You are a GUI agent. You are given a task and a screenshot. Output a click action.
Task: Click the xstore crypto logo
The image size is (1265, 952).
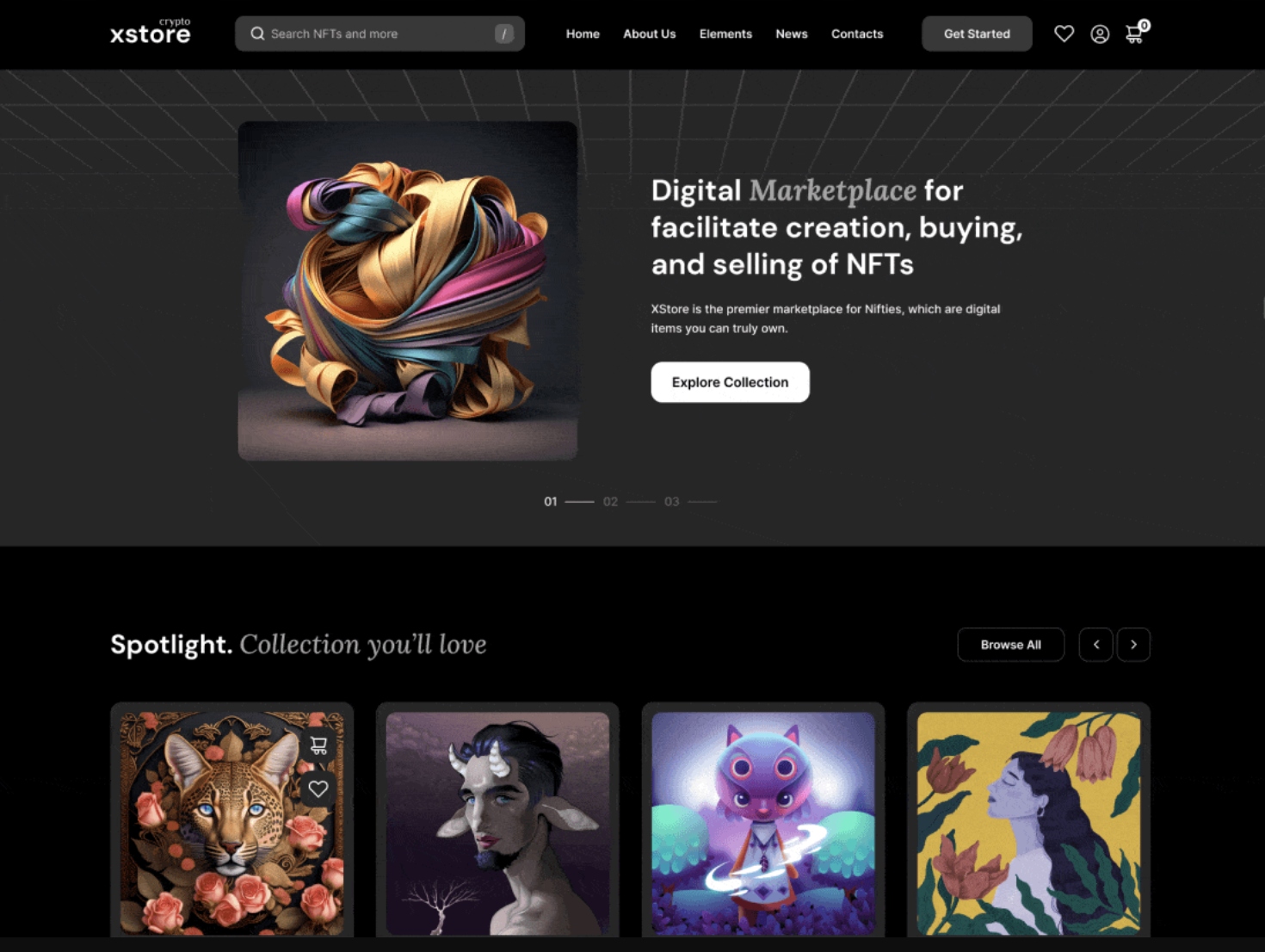point(151,32)
